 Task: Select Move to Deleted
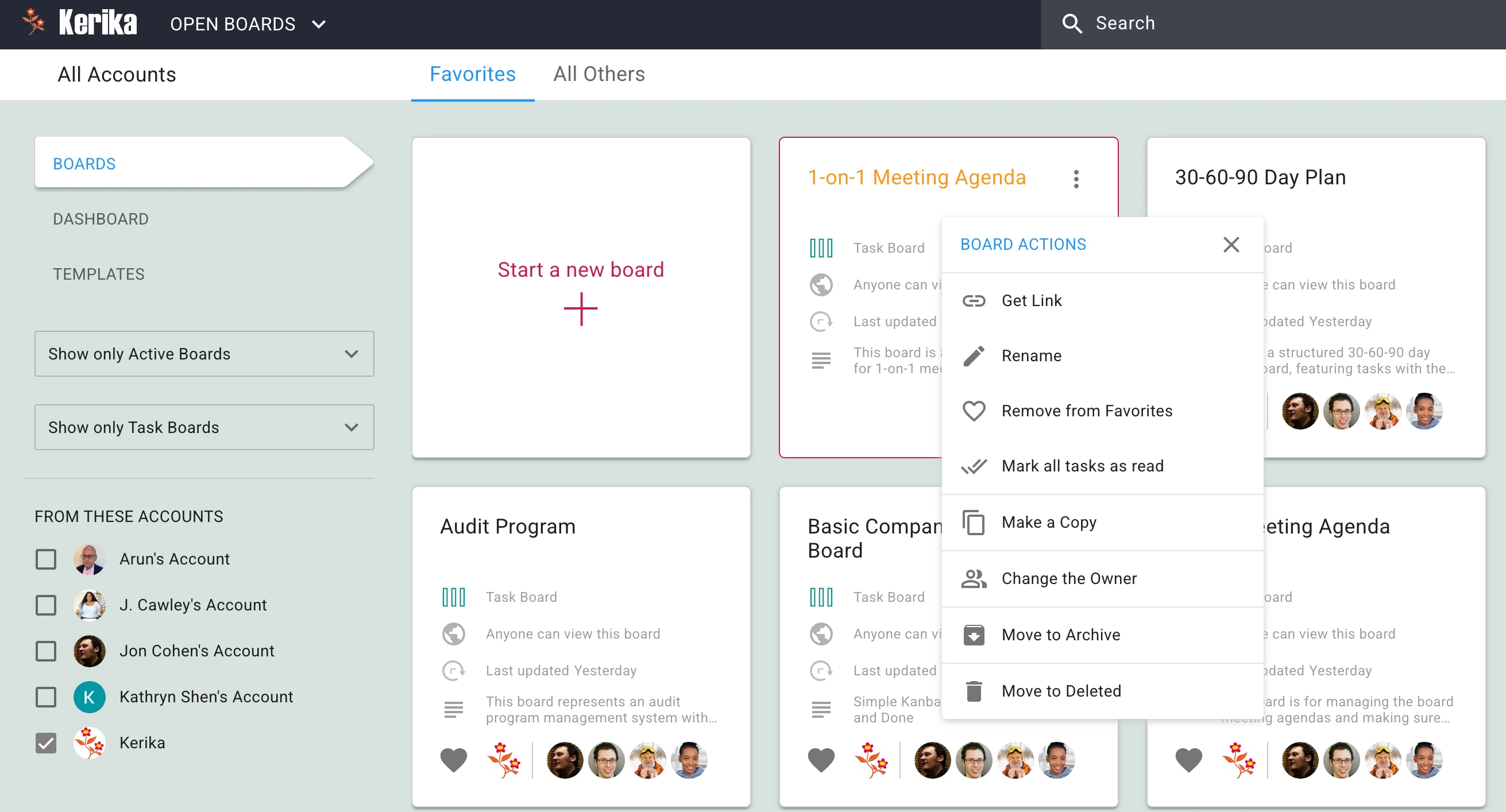point(1103,690)
